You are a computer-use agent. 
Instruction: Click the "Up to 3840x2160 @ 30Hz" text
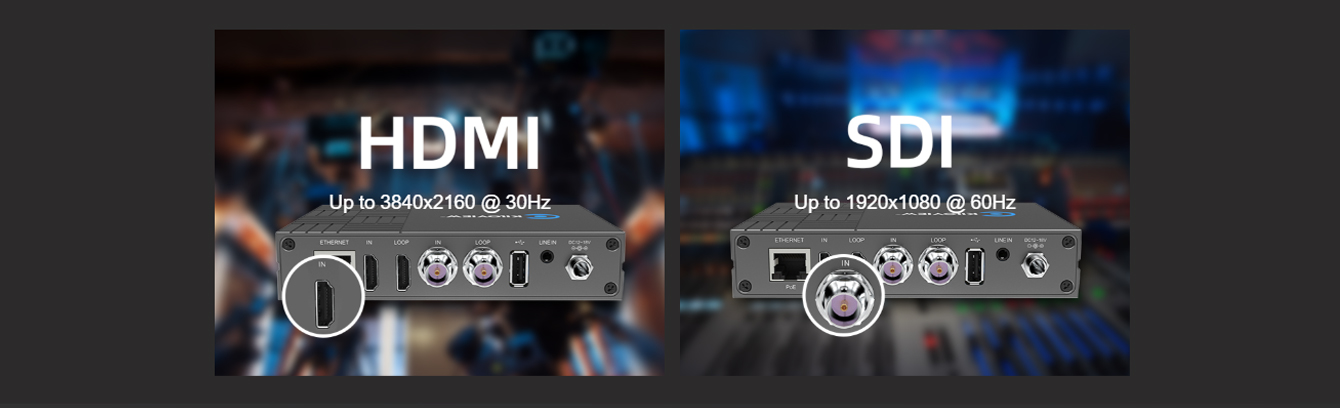440,203
